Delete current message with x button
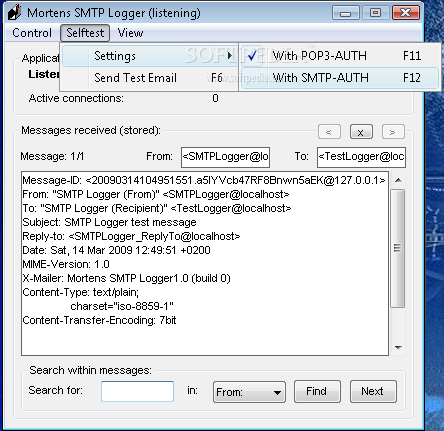Viewport: 444px width, 431px height. click(361, 132)
